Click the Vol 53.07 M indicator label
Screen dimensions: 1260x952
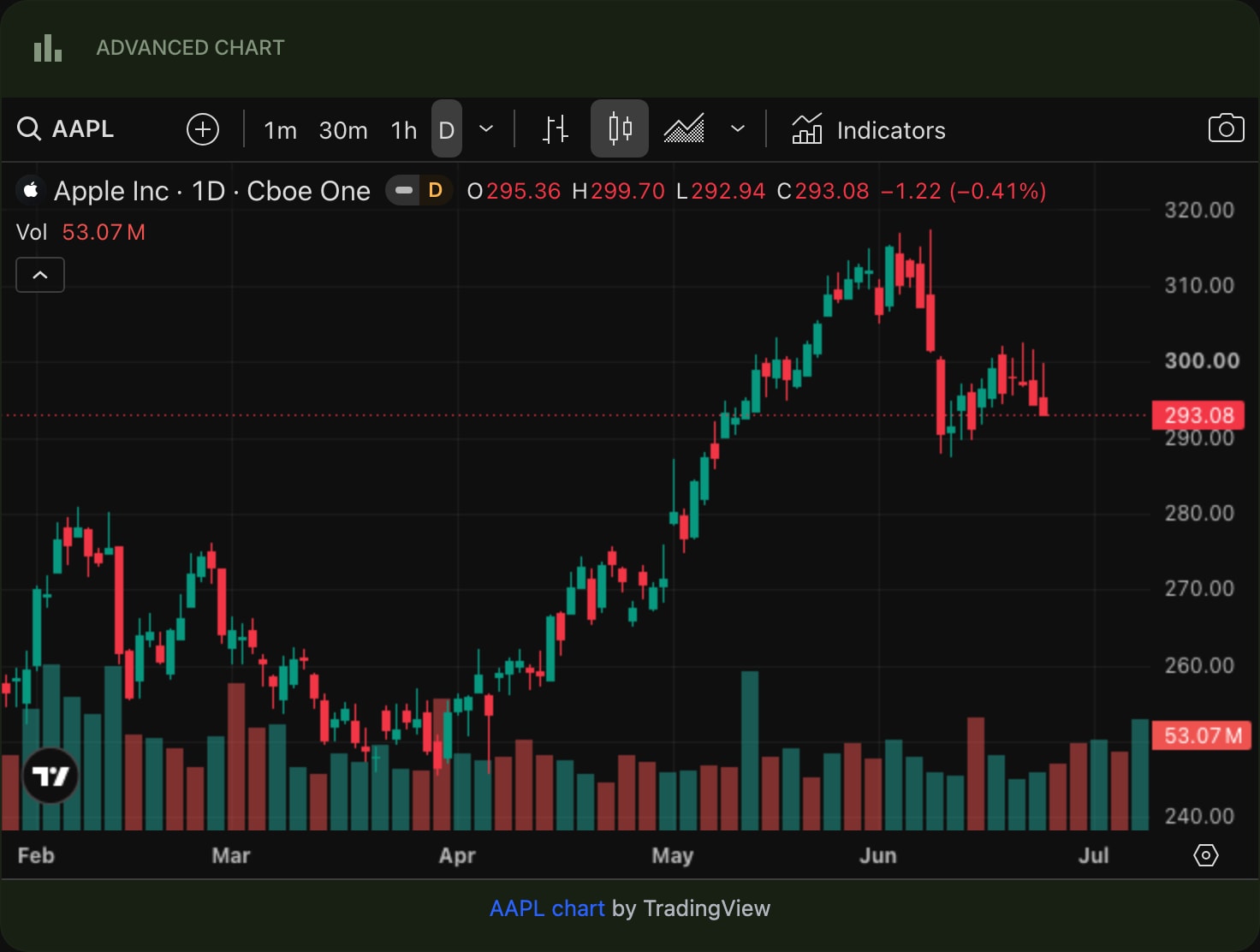pyautogui.click(x=81, y=232)
